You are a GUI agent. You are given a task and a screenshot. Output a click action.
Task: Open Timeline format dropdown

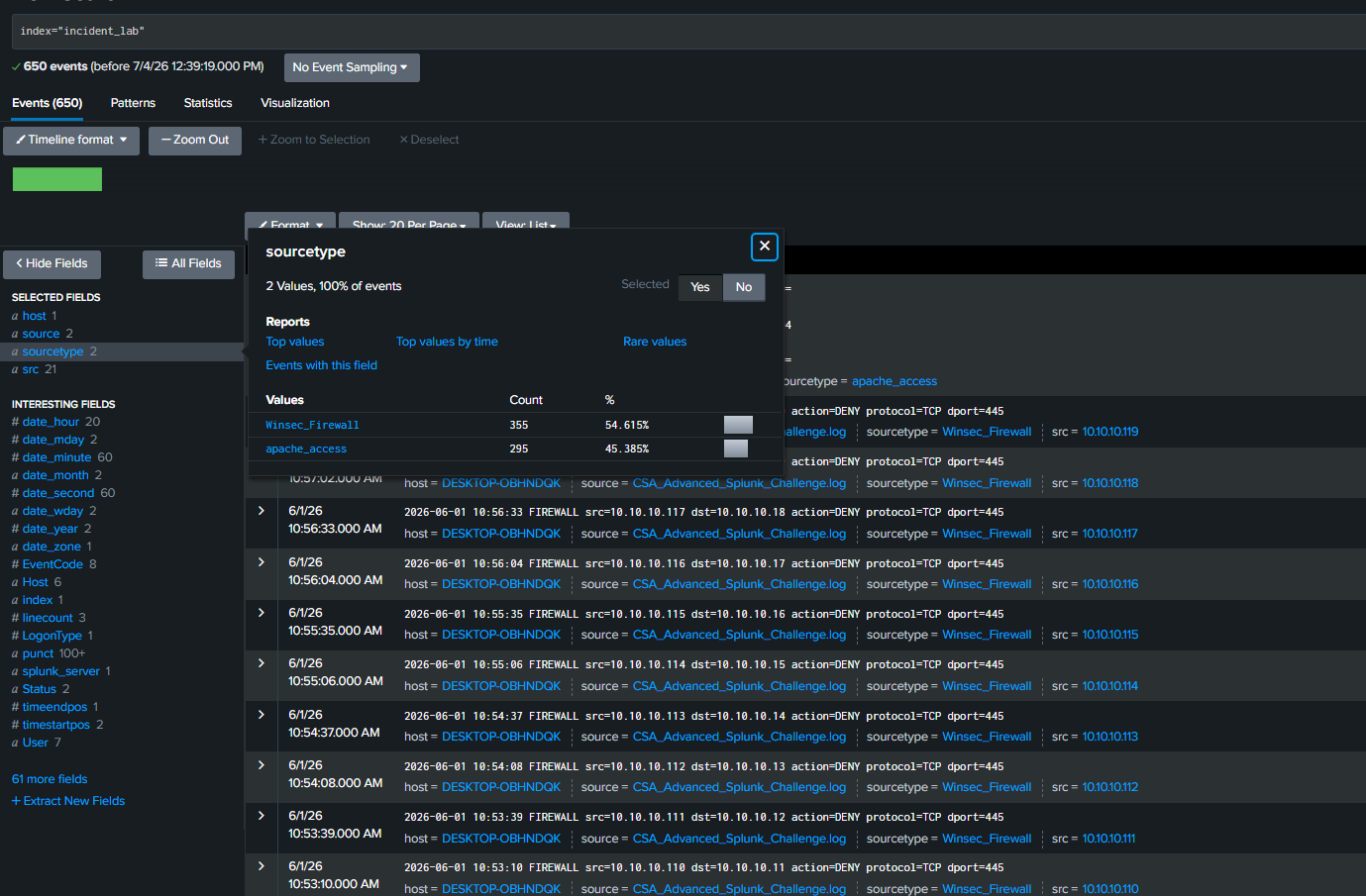[71, 141]
